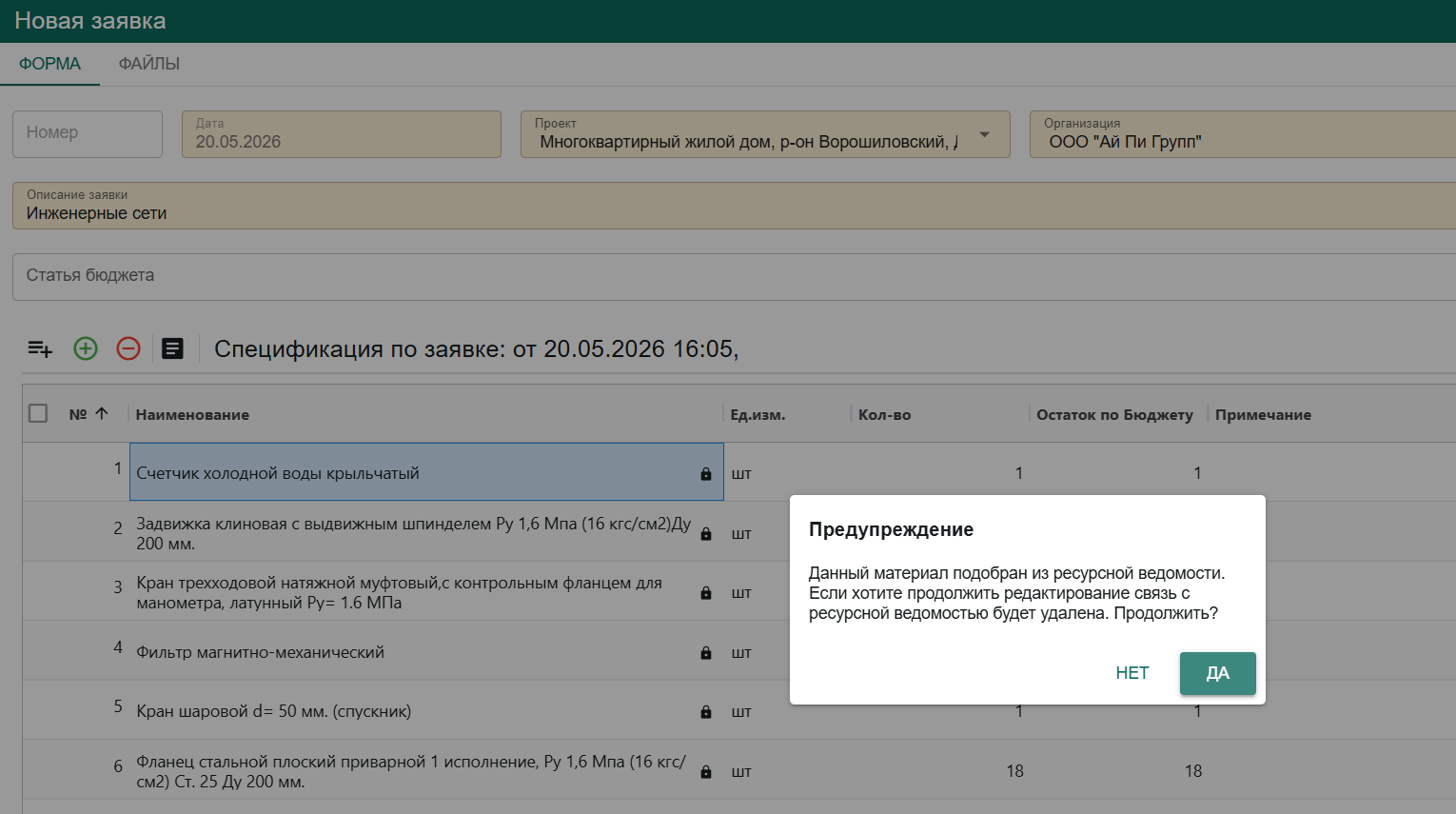Click the lock icon for Задвижка клиновая row
The height and width of the screenshot is (814, 1456).
706,534
